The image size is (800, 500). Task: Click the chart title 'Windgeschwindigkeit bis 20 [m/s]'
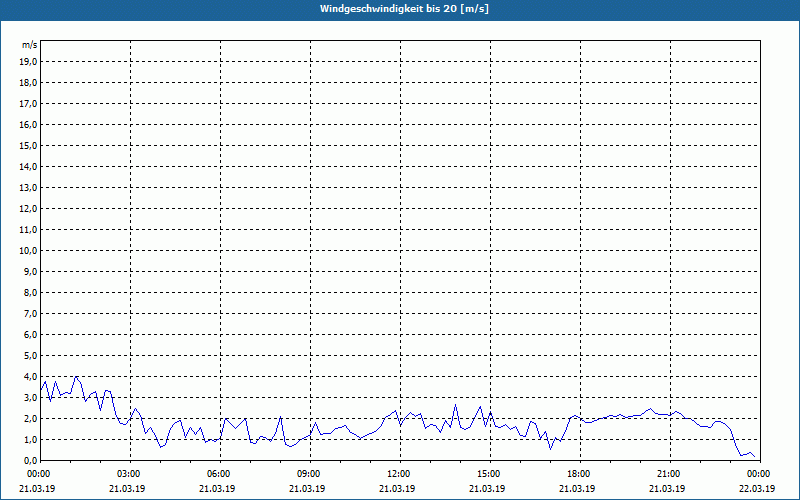coord(404,9)
